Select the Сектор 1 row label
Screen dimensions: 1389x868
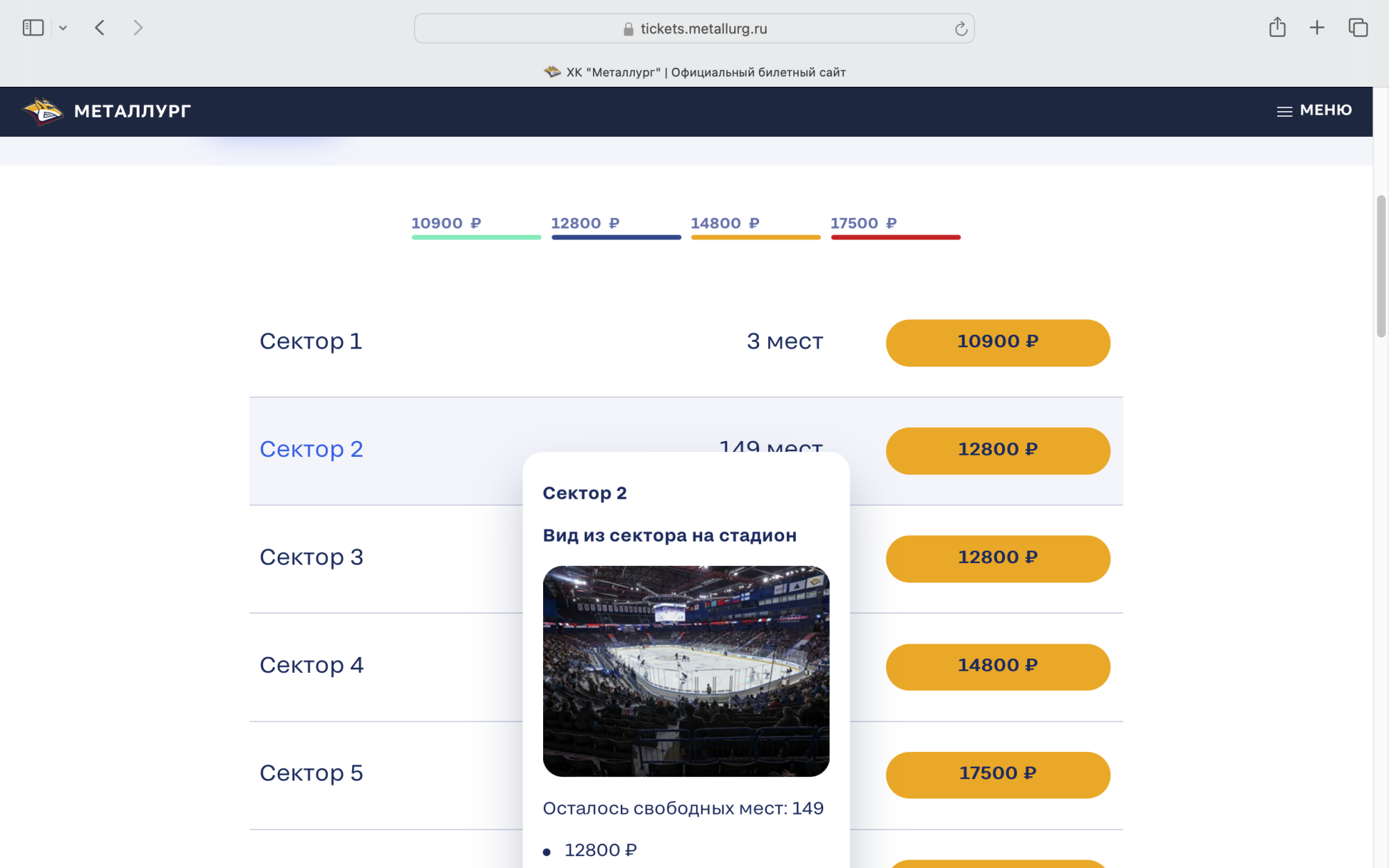pos(311,342)
